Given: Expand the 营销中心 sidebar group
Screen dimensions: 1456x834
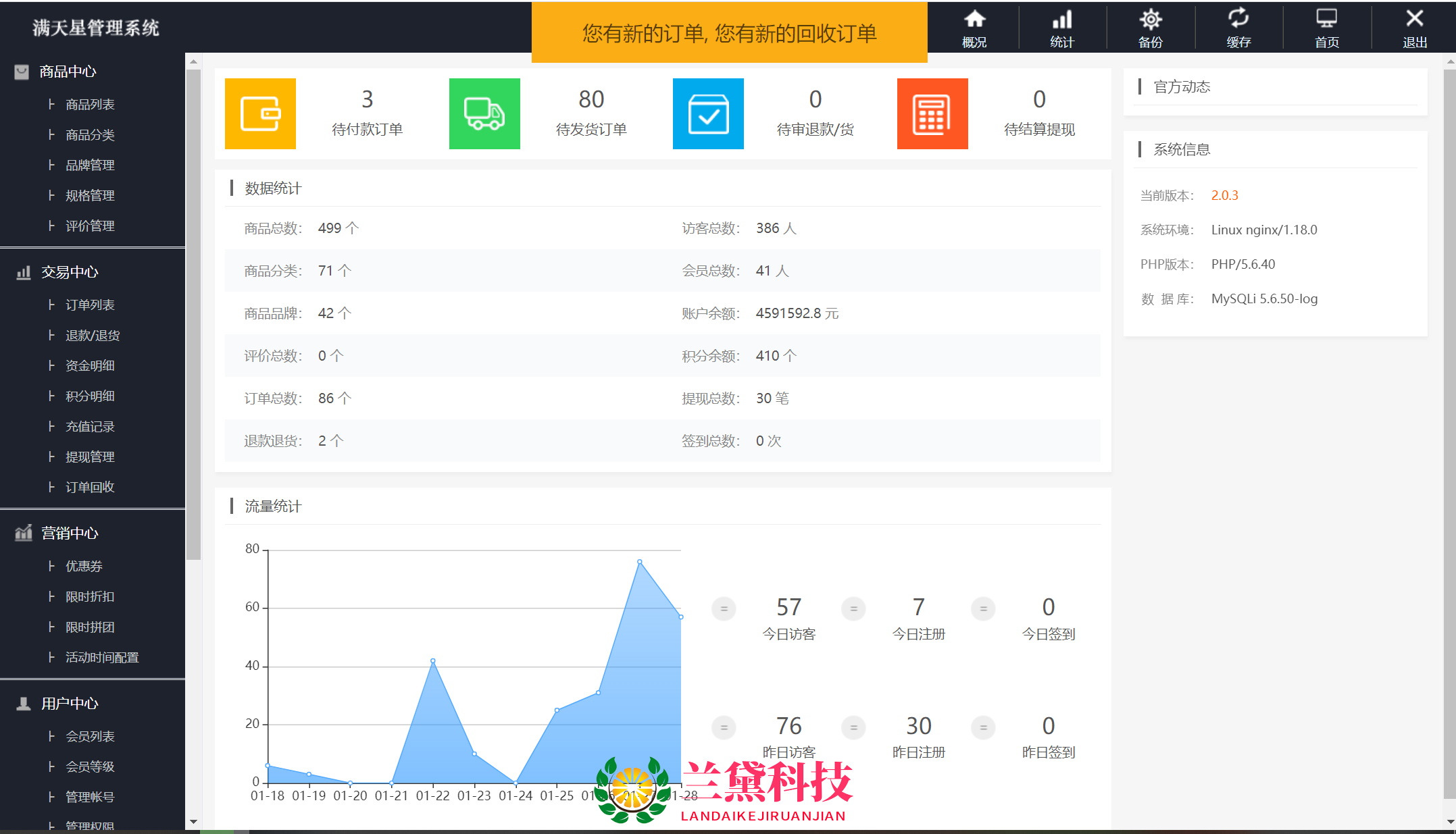Looking at the screenshot, I should [70, 533].
